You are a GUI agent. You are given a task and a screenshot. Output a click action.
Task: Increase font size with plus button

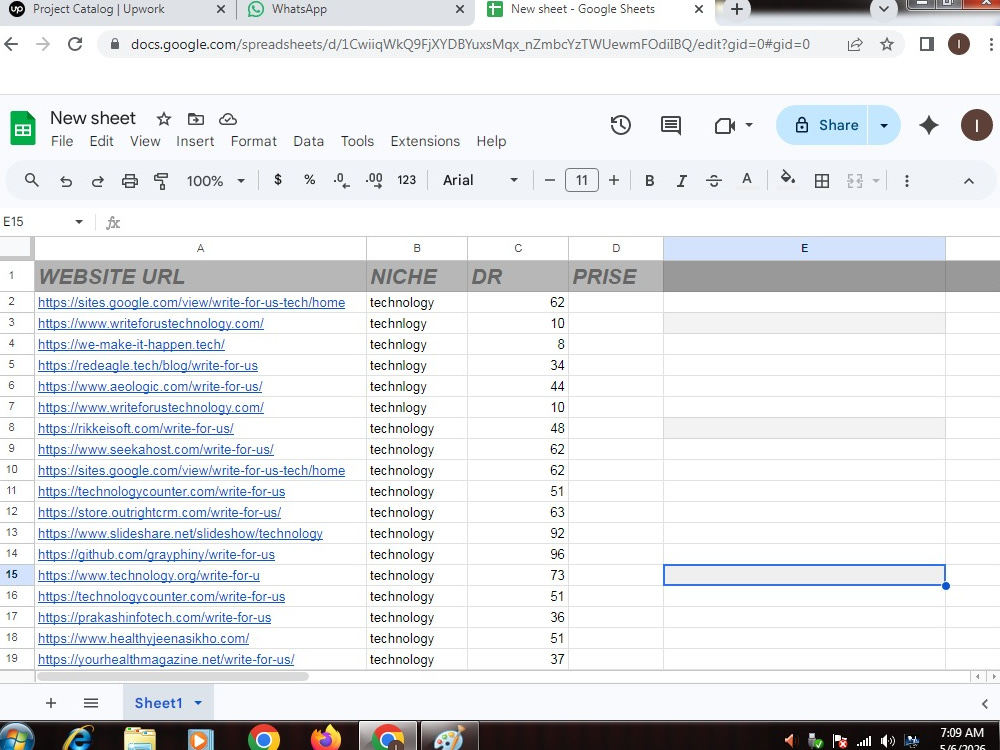tap(614, 180)
